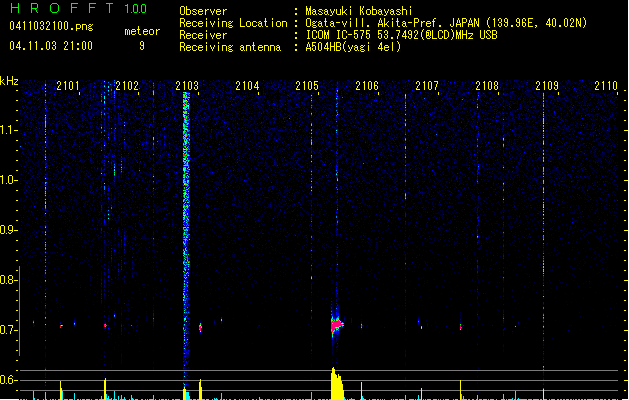The width and height of the screenshot is (629, 400).
Task: Click time marker 2108
Action: tap(487, 85)
